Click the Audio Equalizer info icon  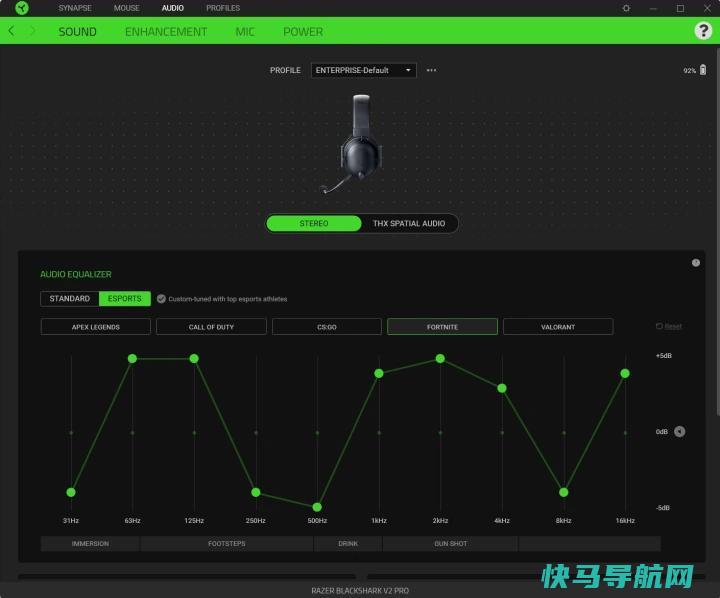(696, 263)
